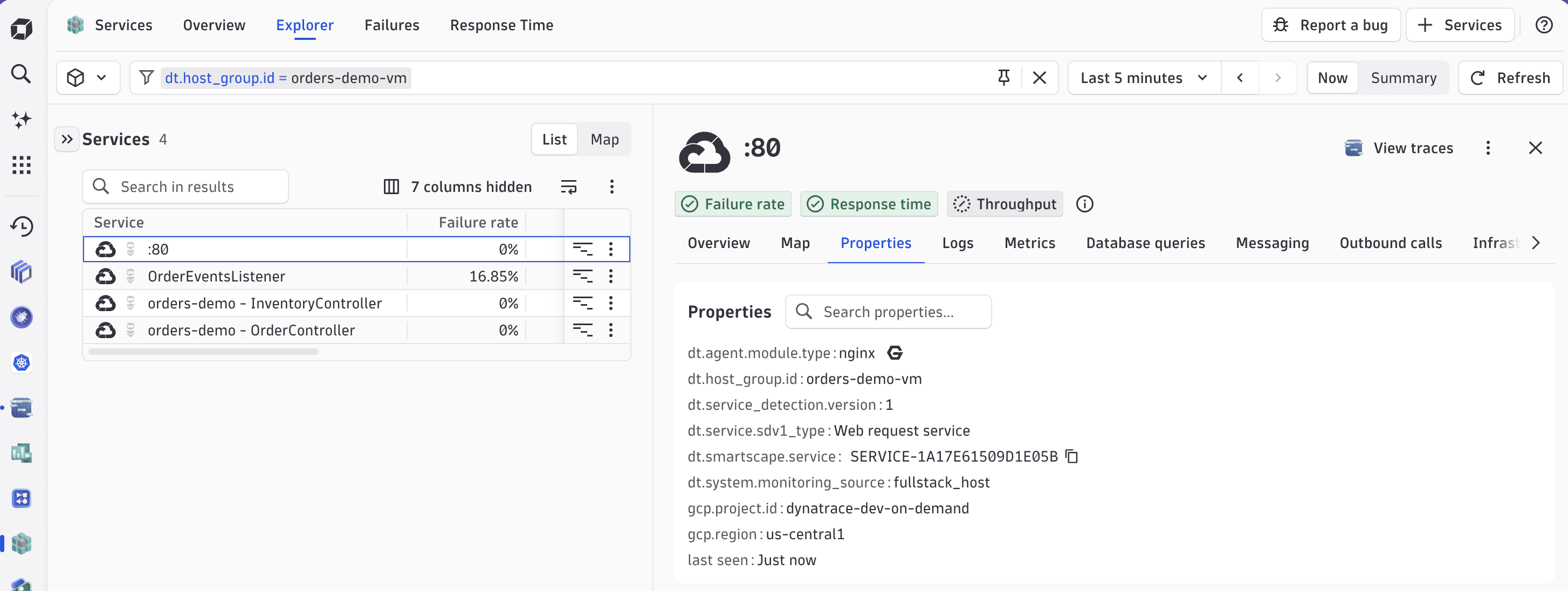Toggle the Throughput health chip
Screen dimensions: 1568x591
1005,204
